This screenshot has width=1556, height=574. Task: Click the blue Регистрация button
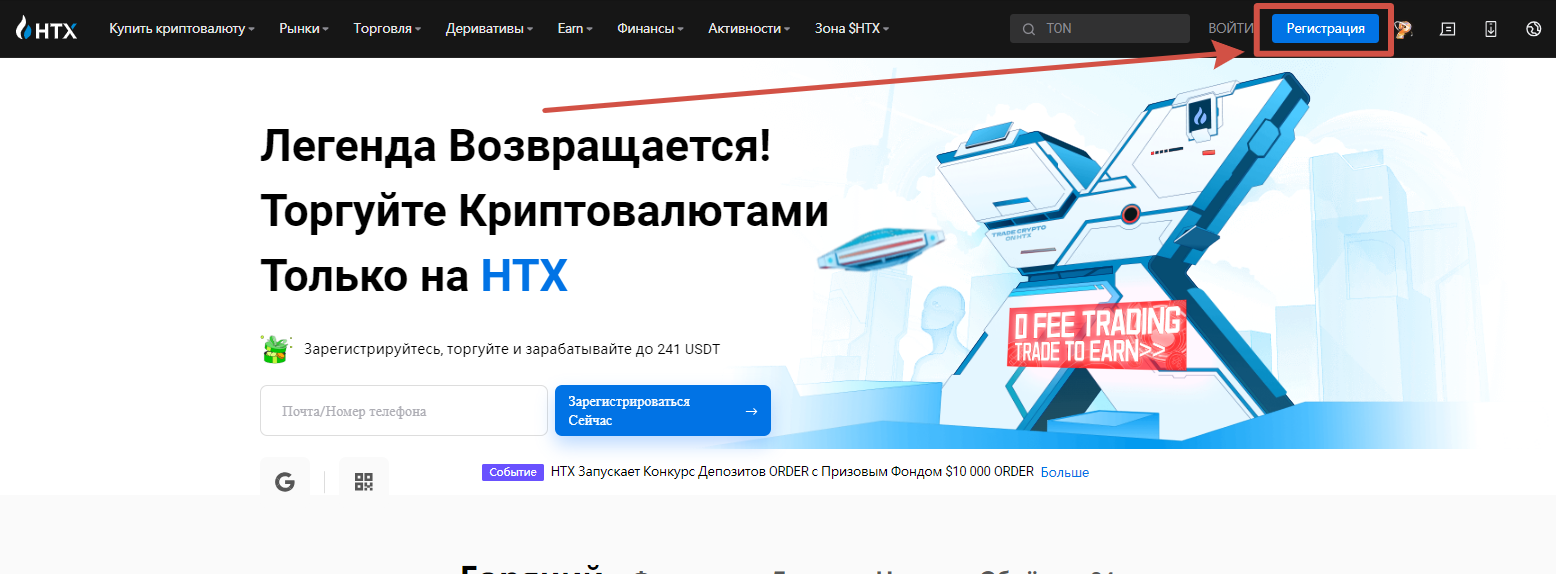pyautogui.click(x=1324, y=29)
